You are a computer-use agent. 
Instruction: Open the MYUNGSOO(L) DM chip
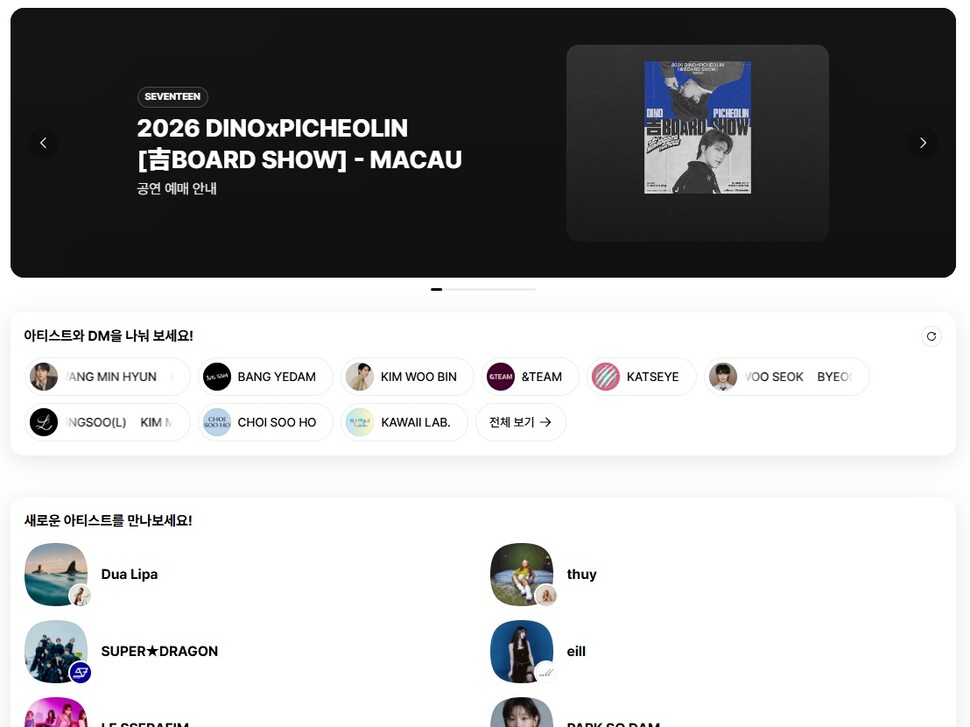107,423
